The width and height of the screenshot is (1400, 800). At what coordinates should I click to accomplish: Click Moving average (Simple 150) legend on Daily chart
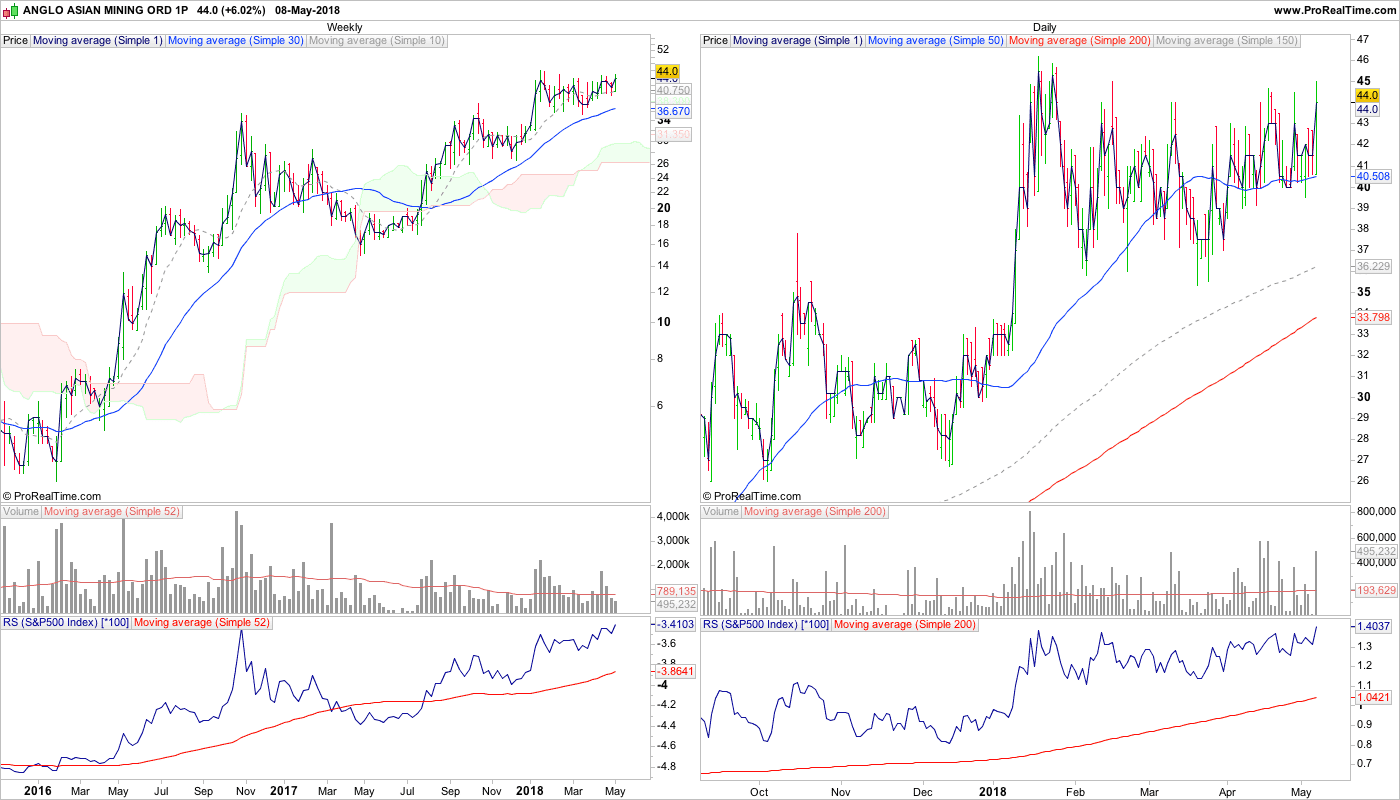coord(1227,41)
